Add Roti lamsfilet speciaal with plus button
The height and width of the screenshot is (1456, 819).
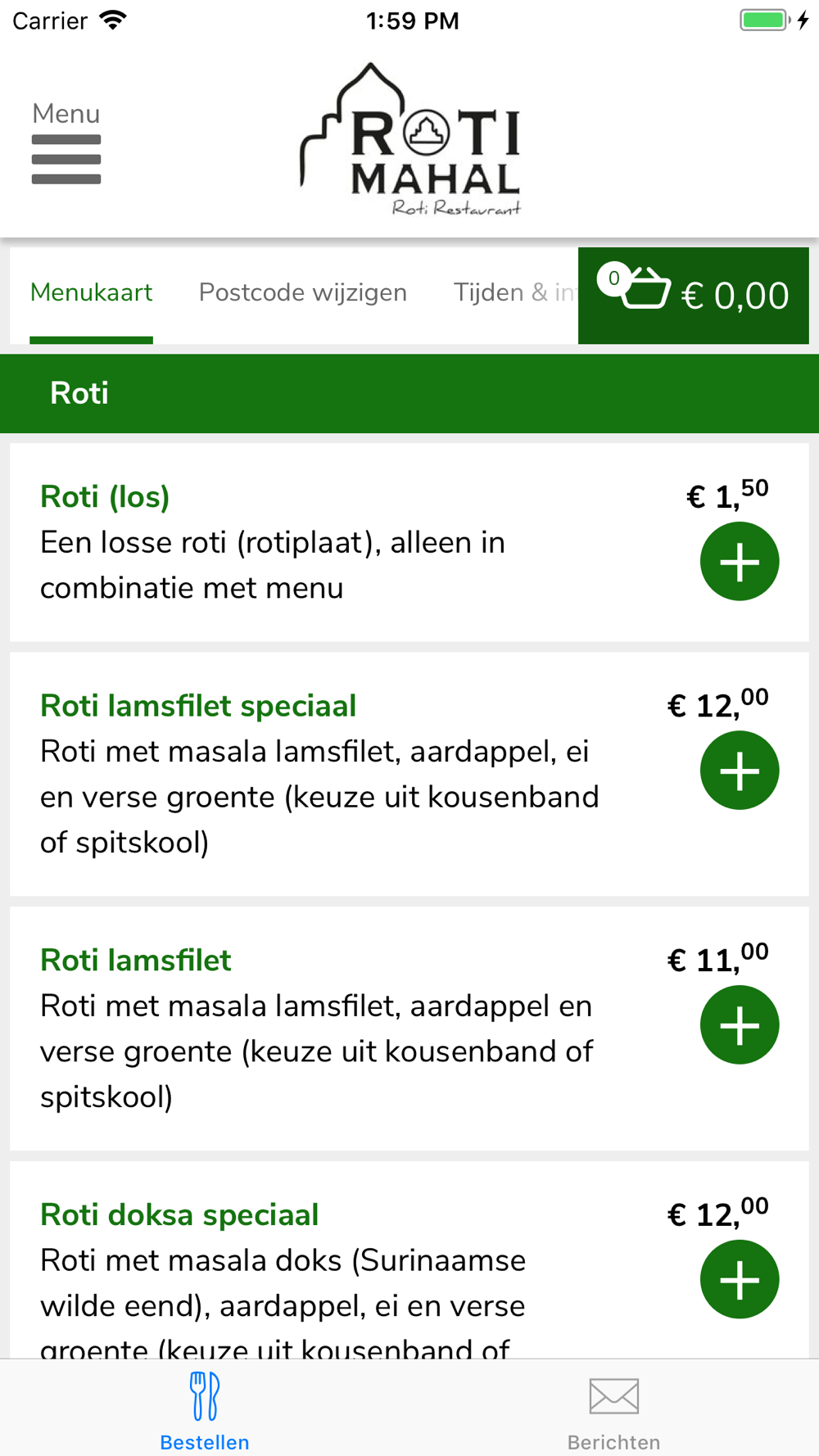click(x=740, y=771)
